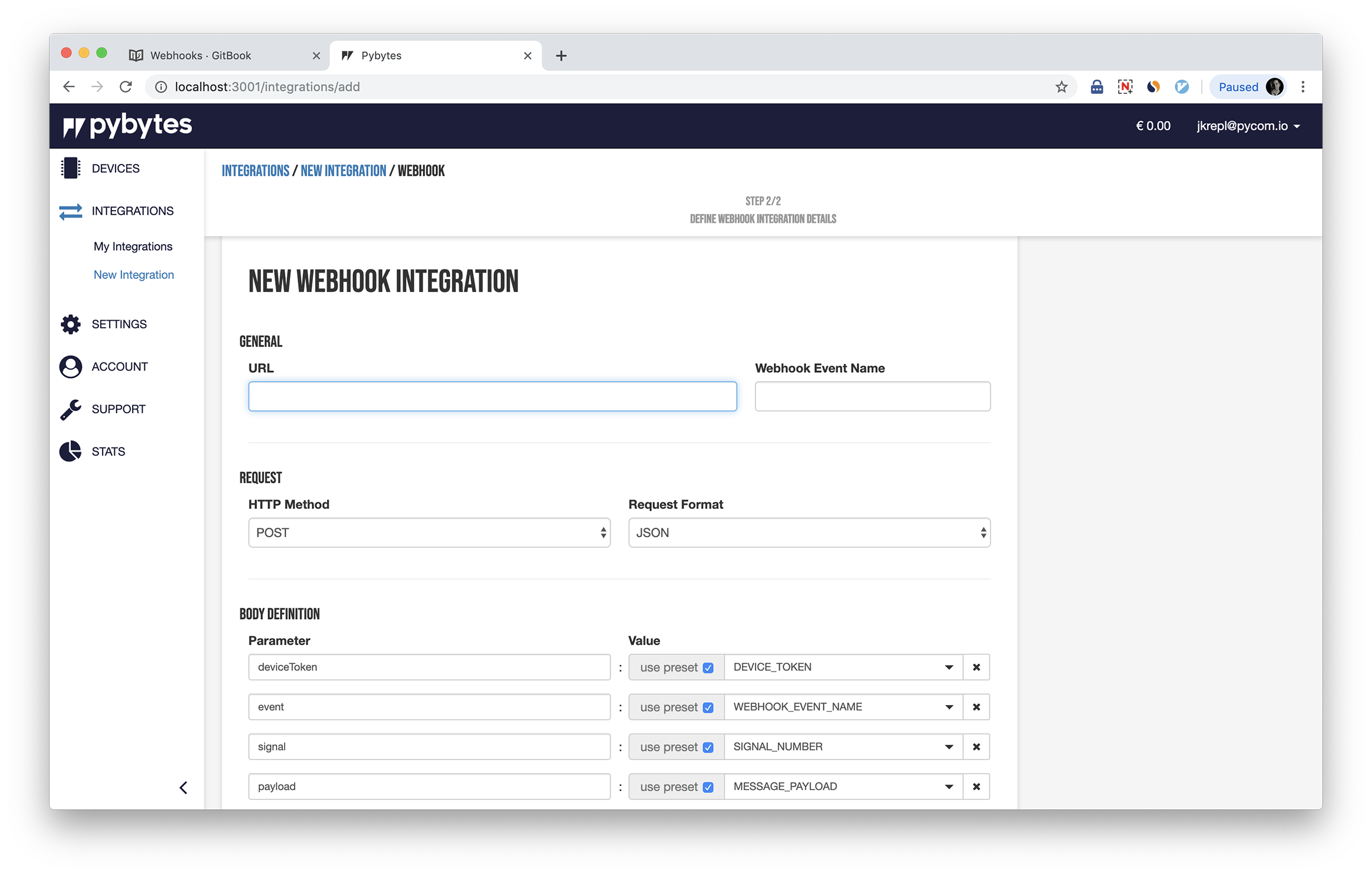
Task: Remove the deviceToken parameter row
Action: pos(976,667)
